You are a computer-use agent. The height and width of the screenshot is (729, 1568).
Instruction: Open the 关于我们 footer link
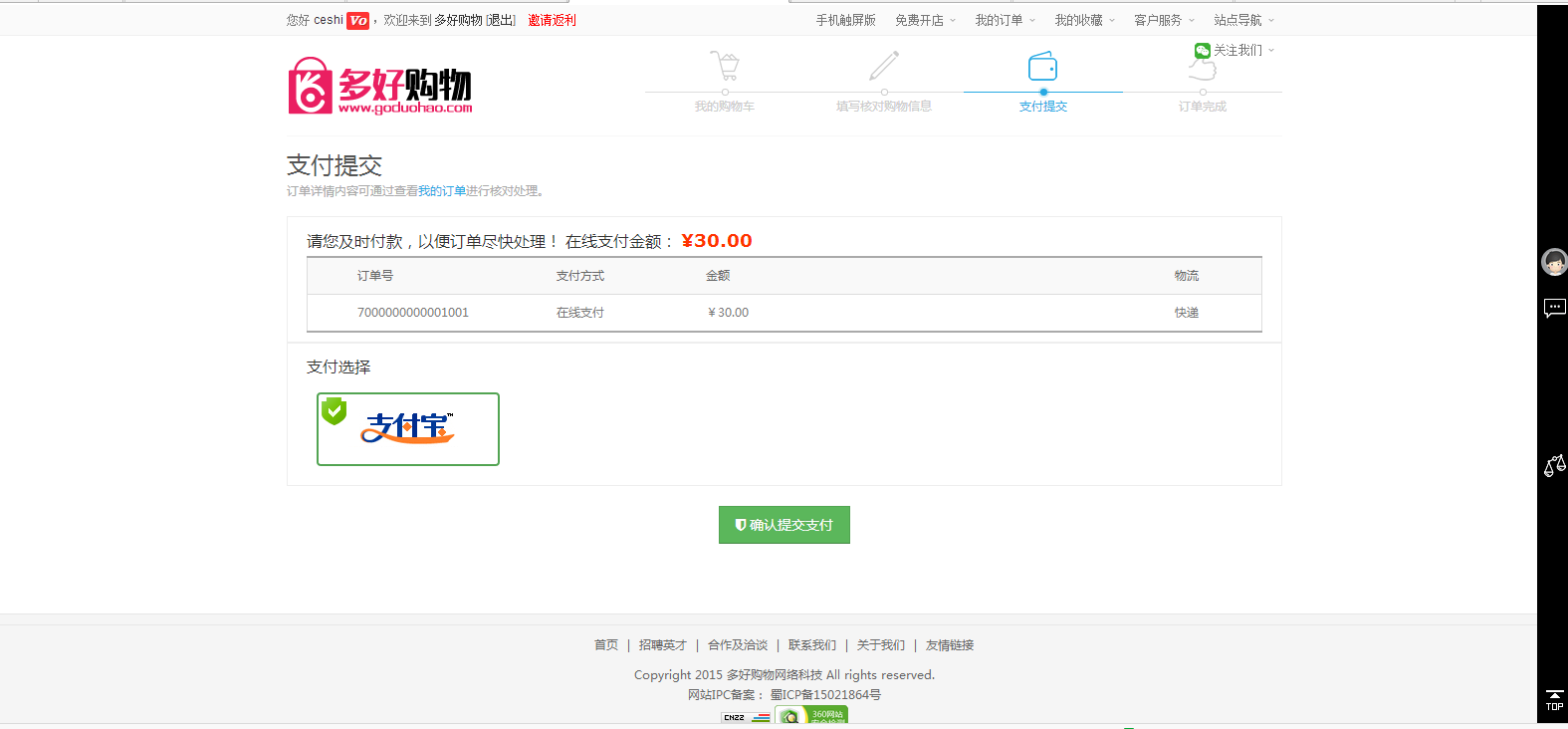click(x=881, y=645)
